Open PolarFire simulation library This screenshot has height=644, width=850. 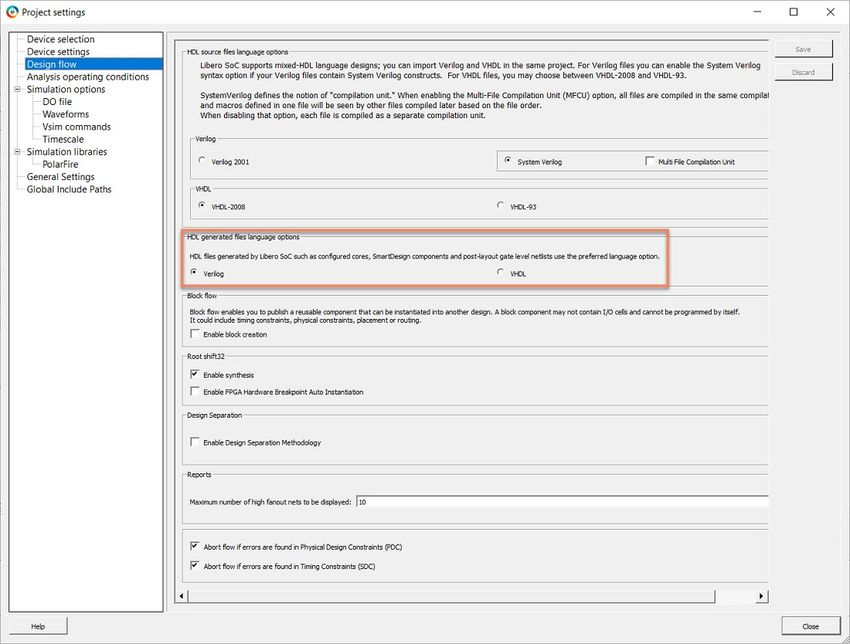60,164
